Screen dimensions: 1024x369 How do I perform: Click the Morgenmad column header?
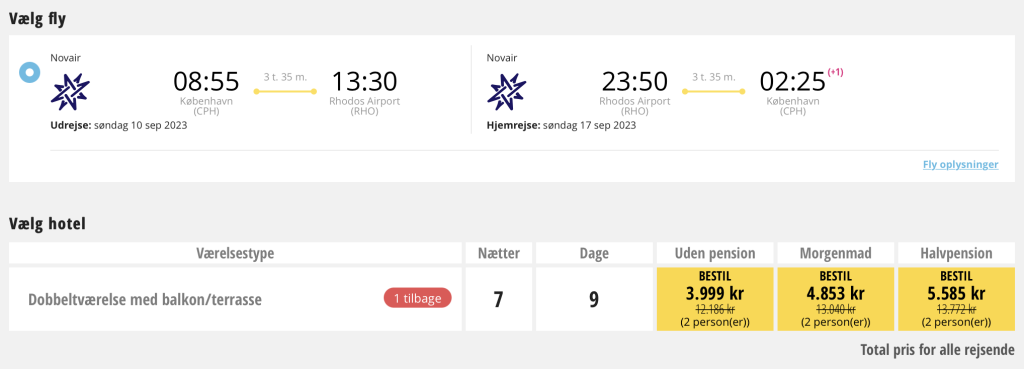(836, 253)
